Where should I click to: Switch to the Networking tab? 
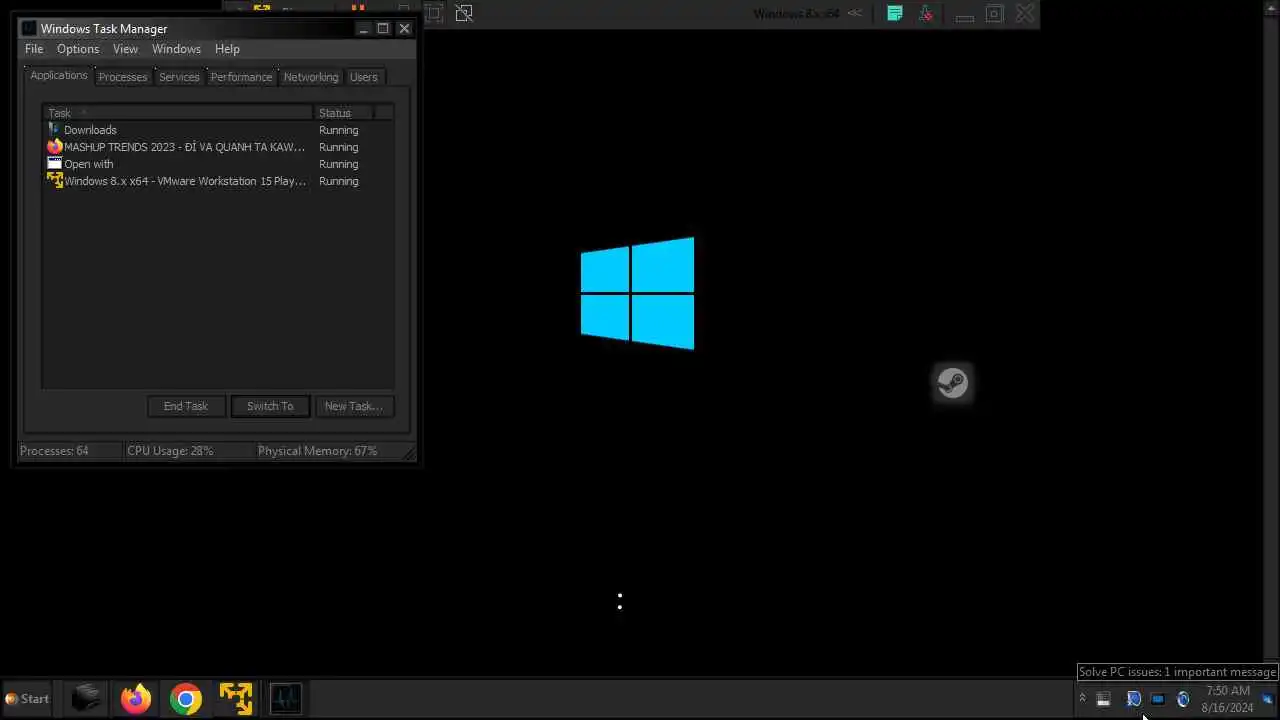click(x=311, y=77)
